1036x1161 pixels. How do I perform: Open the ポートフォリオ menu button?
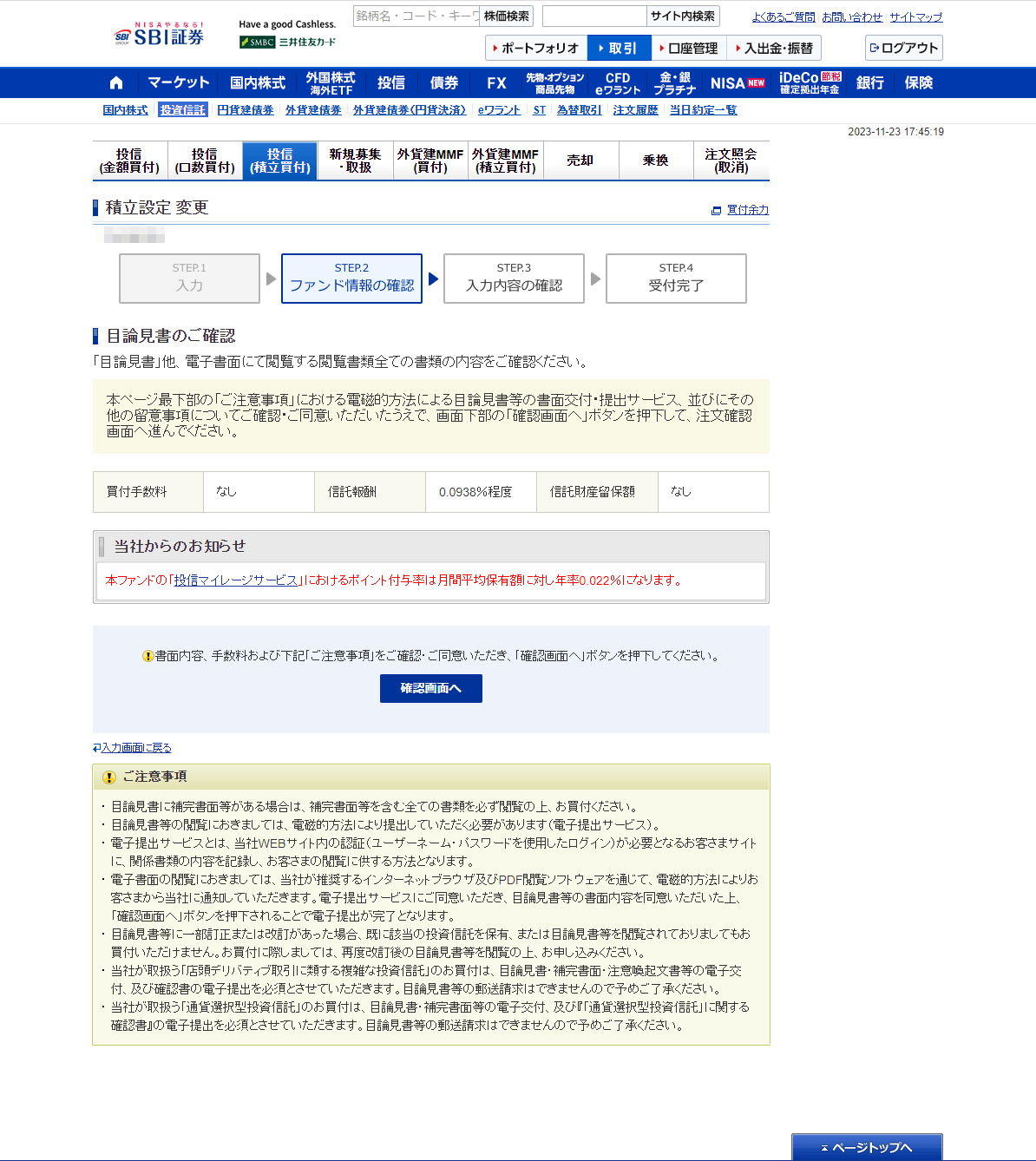(x=535, y=49)
